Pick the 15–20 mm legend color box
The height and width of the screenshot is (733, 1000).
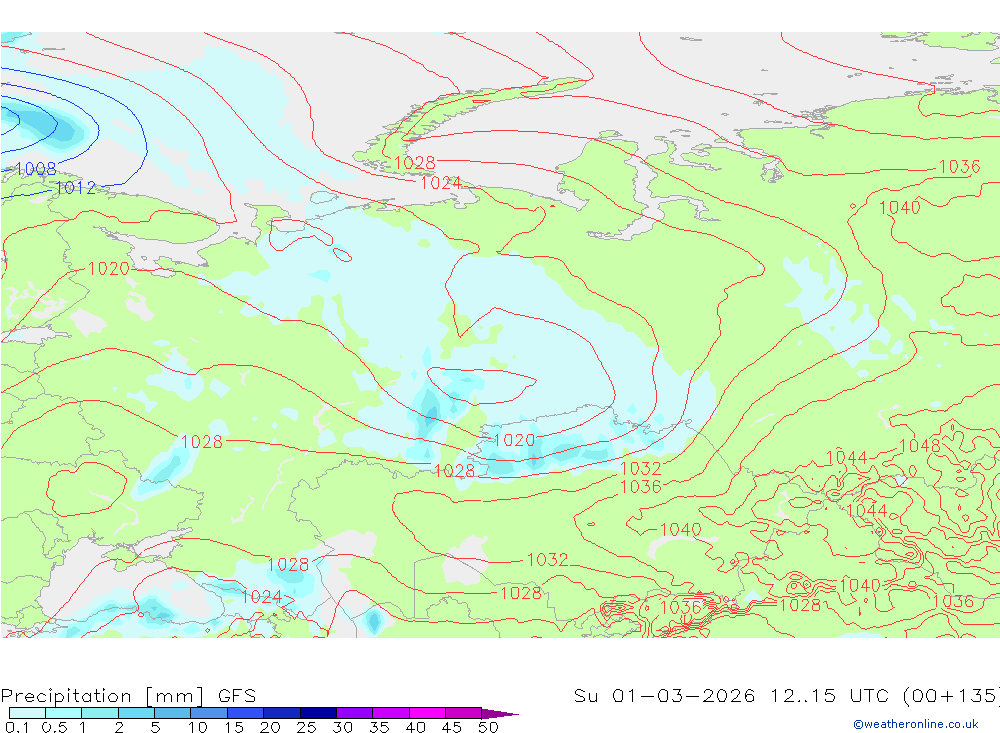click(x=246, y=713)
